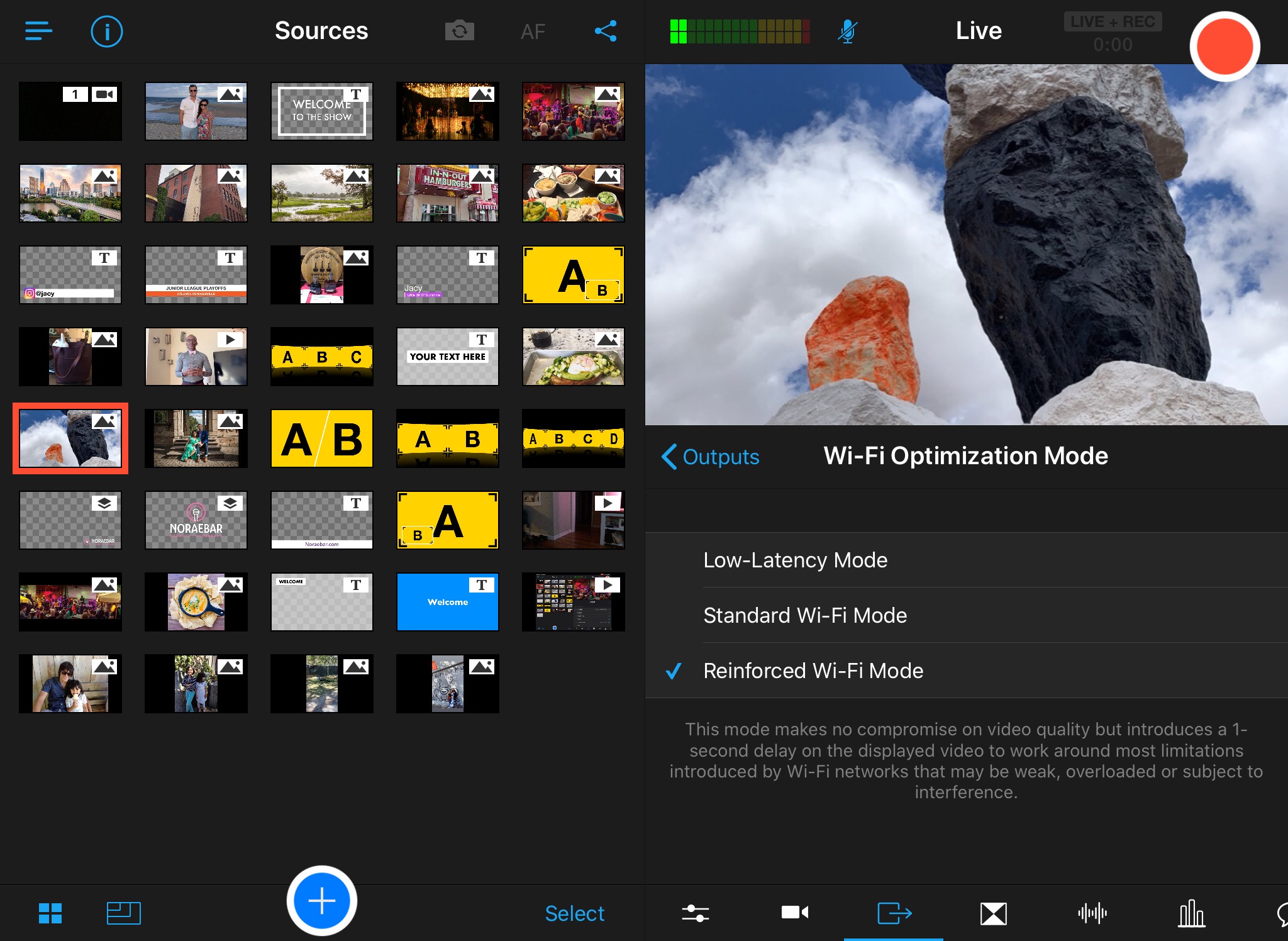Select Standard Wi-Fi Mode
Viewport: 1288px width, 941px height.
(966, 615)
